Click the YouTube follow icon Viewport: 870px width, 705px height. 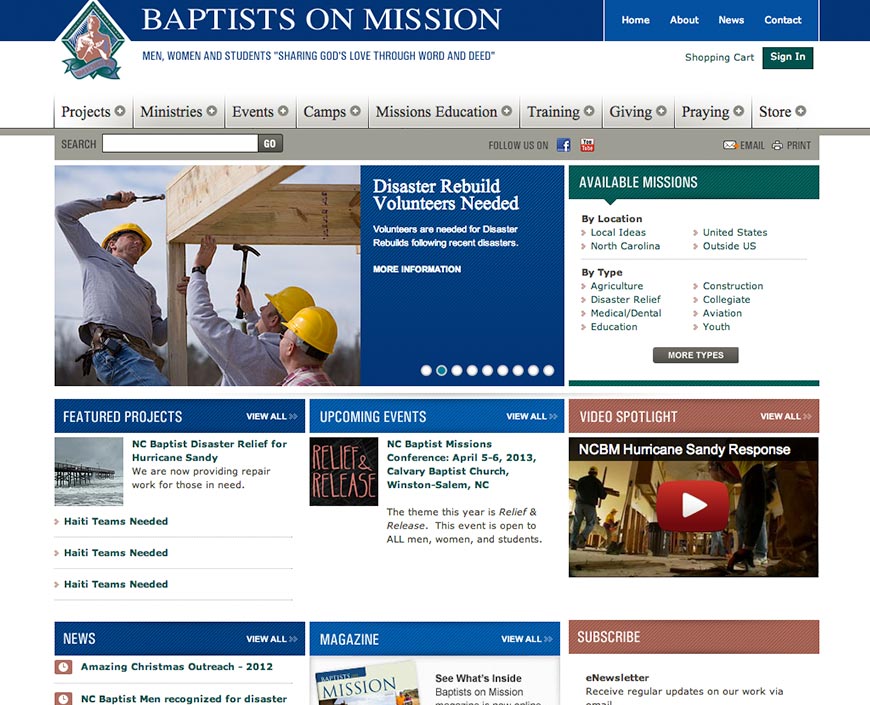tap(587, 145)
